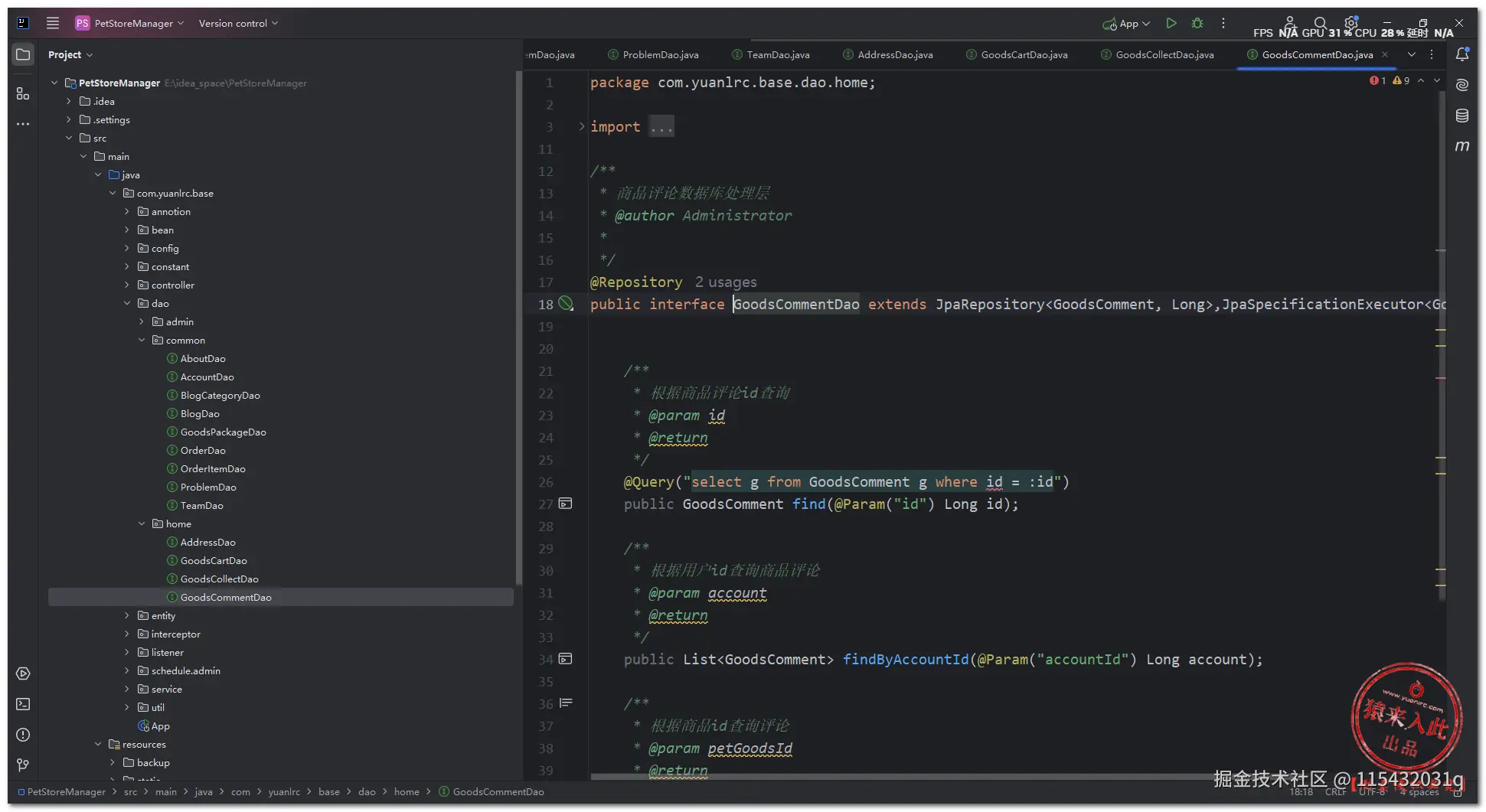Show more tool windows ellipsis
This screenshot has height=812, width=1486.
(23, 124)
